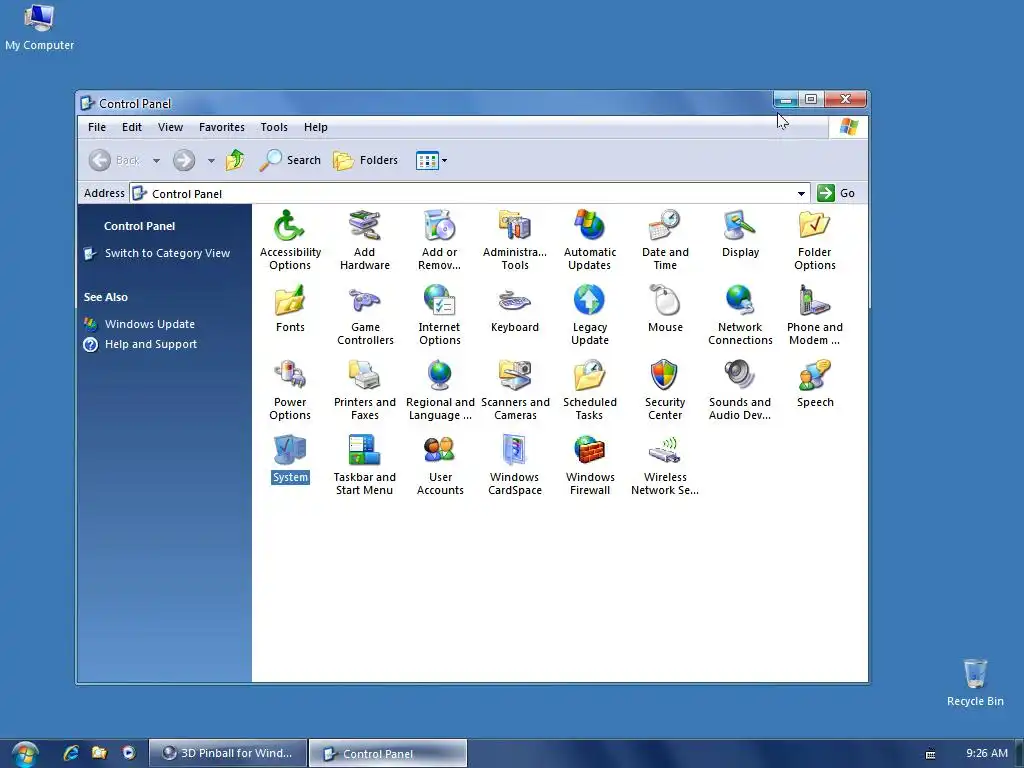Switch to 3D Pinball taskbar button
The height and width of the screenshot is (768, 1024).
point(228,753)
